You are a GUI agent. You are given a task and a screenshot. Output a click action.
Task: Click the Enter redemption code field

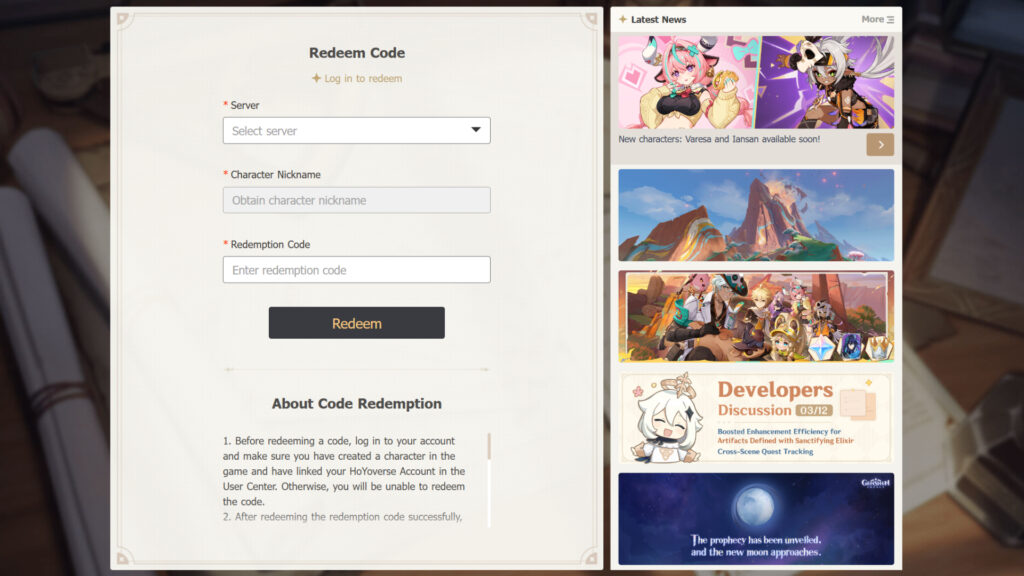pos(356,269)
